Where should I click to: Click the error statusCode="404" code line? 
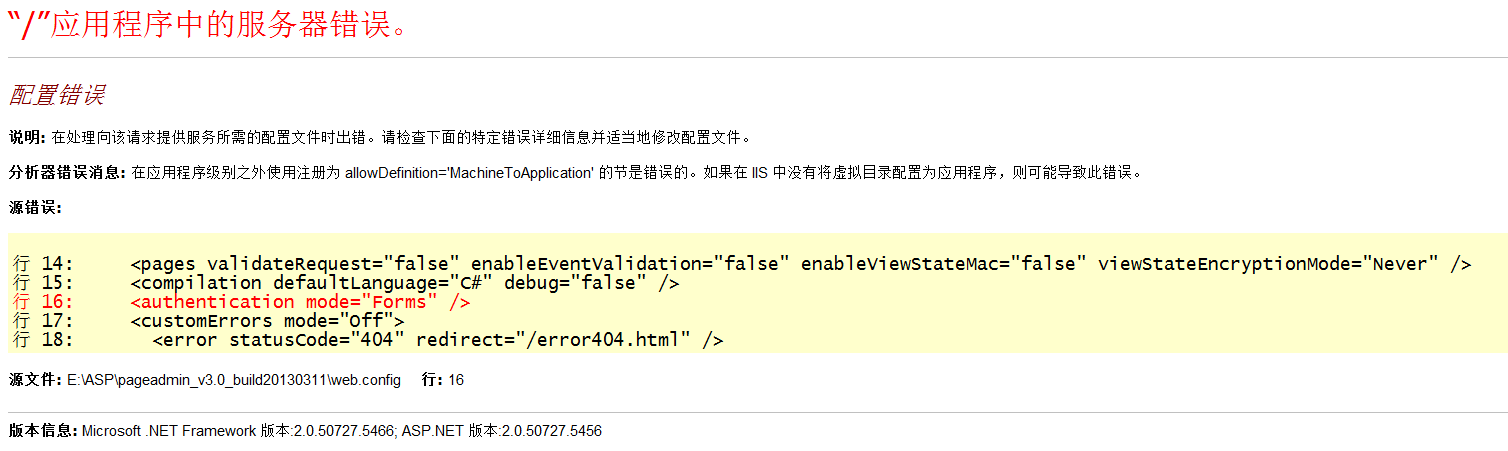(x=437, y=340)
